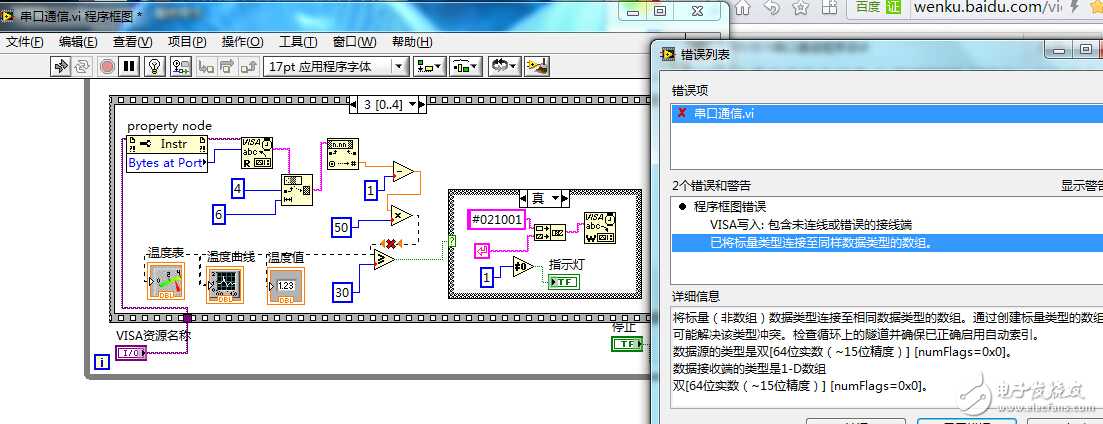Select the Instr property node header
The image size is (1103, 424).
(x=167, y=144)
